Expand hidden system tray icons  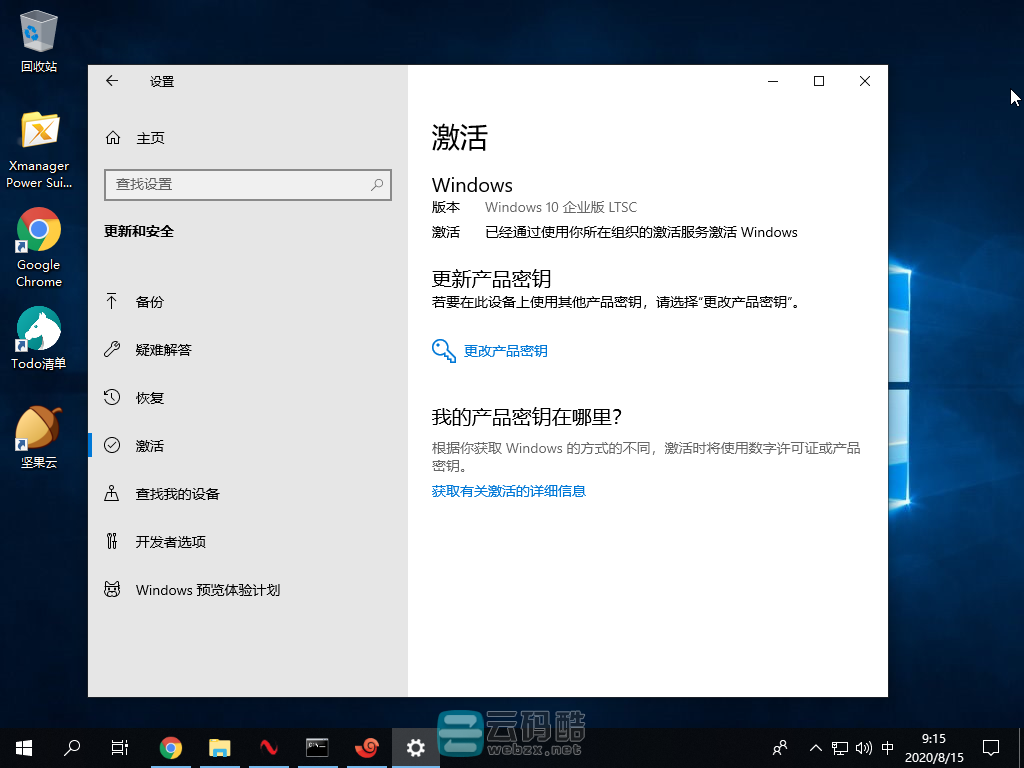coord(816,747)
